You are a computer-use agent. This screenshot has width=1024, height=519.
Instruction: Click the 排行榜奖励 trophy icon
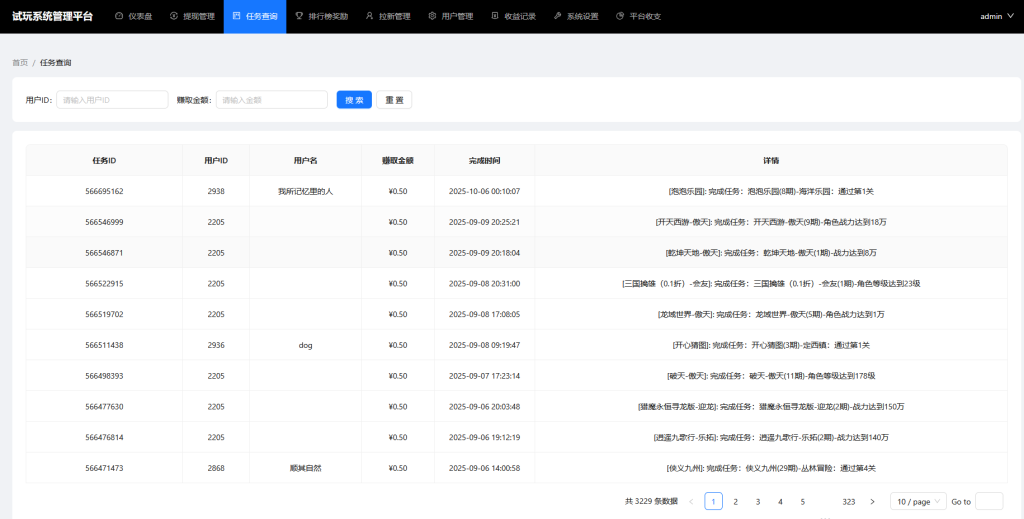pyautogui.click(x=300, y=16)
